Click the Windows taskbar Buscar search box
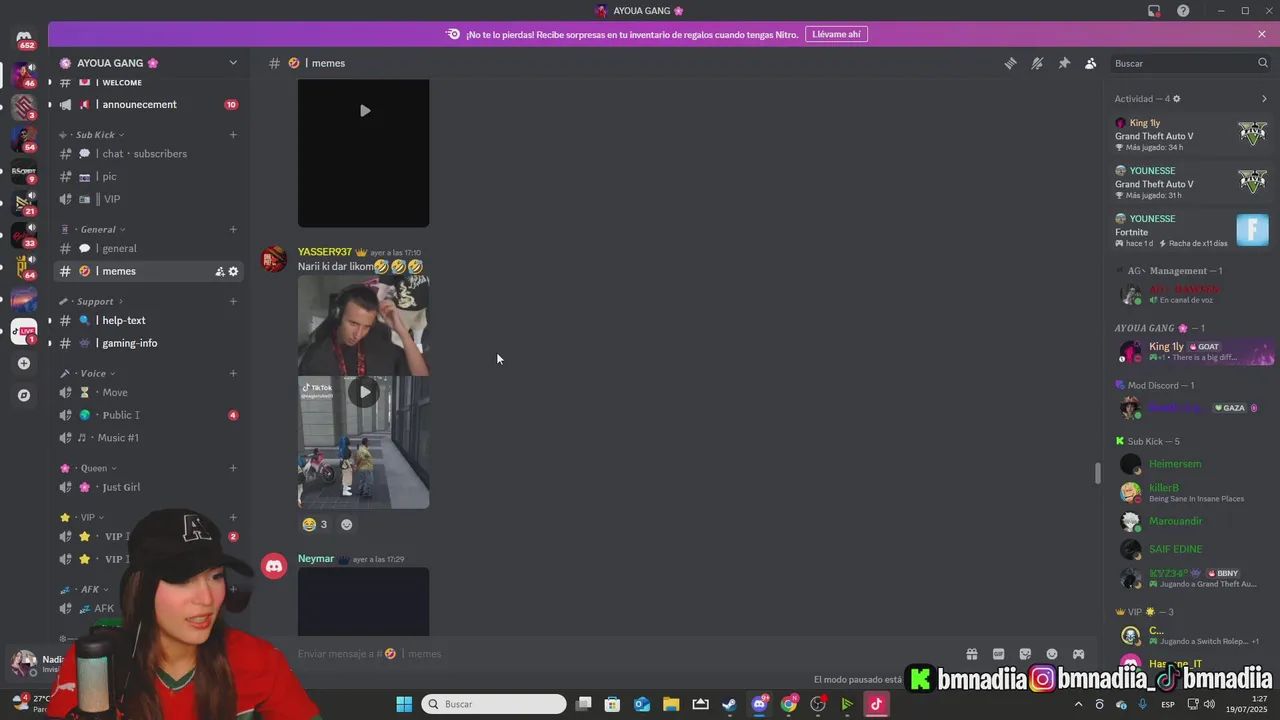 494,704
